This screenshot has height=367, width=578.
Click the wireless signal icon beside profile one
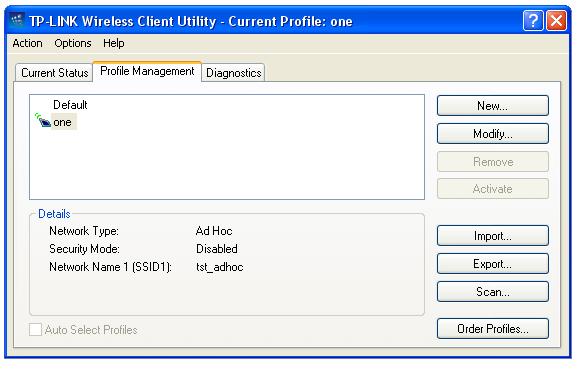[43, 120]
